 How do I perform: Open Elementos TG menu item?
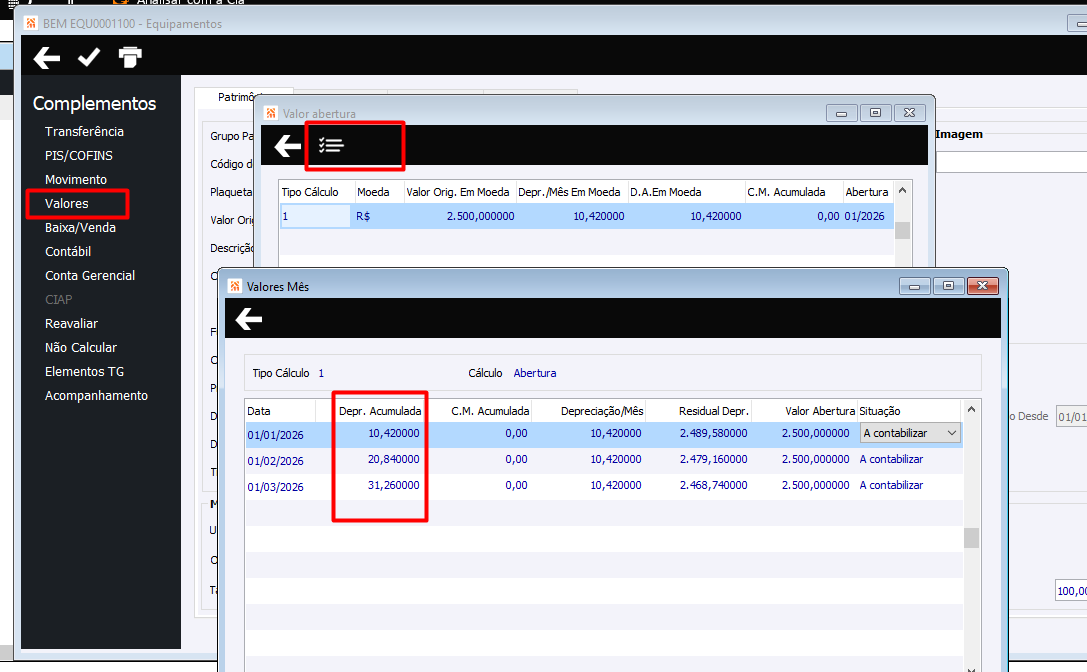click(x=85, y=372)
